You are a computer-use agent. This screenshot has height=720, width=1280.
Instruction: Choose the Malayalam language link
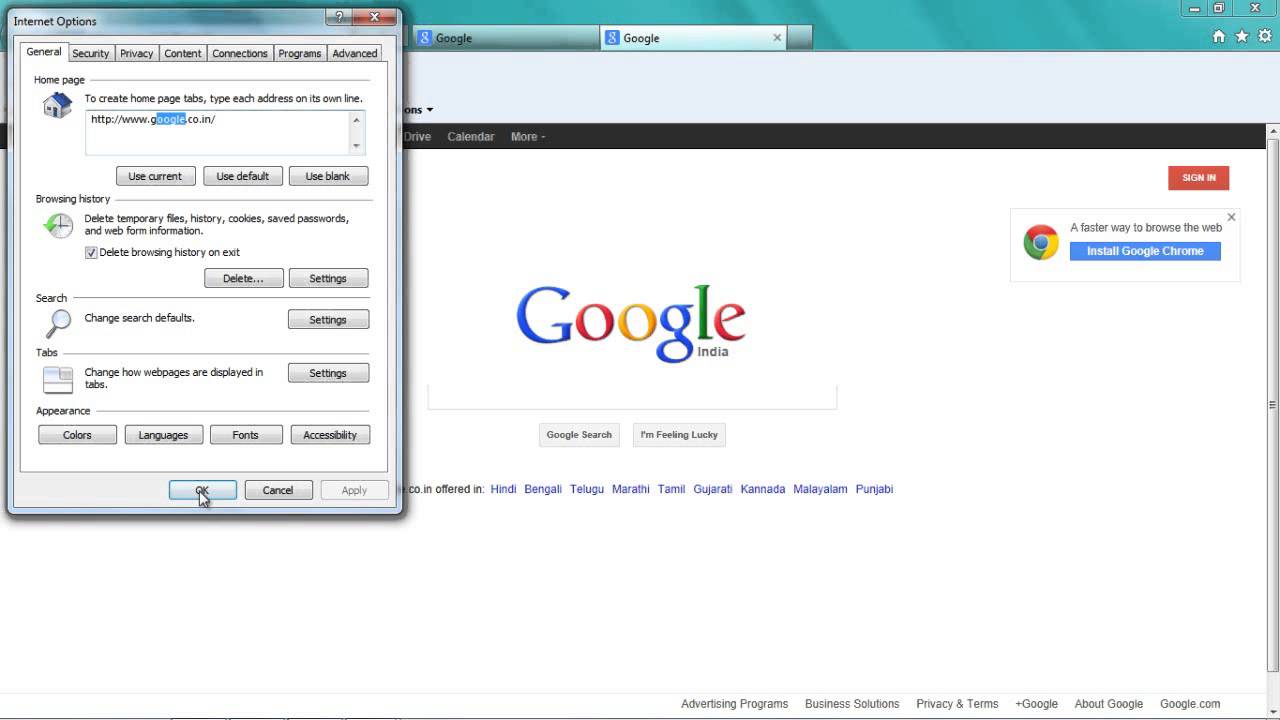820,489
